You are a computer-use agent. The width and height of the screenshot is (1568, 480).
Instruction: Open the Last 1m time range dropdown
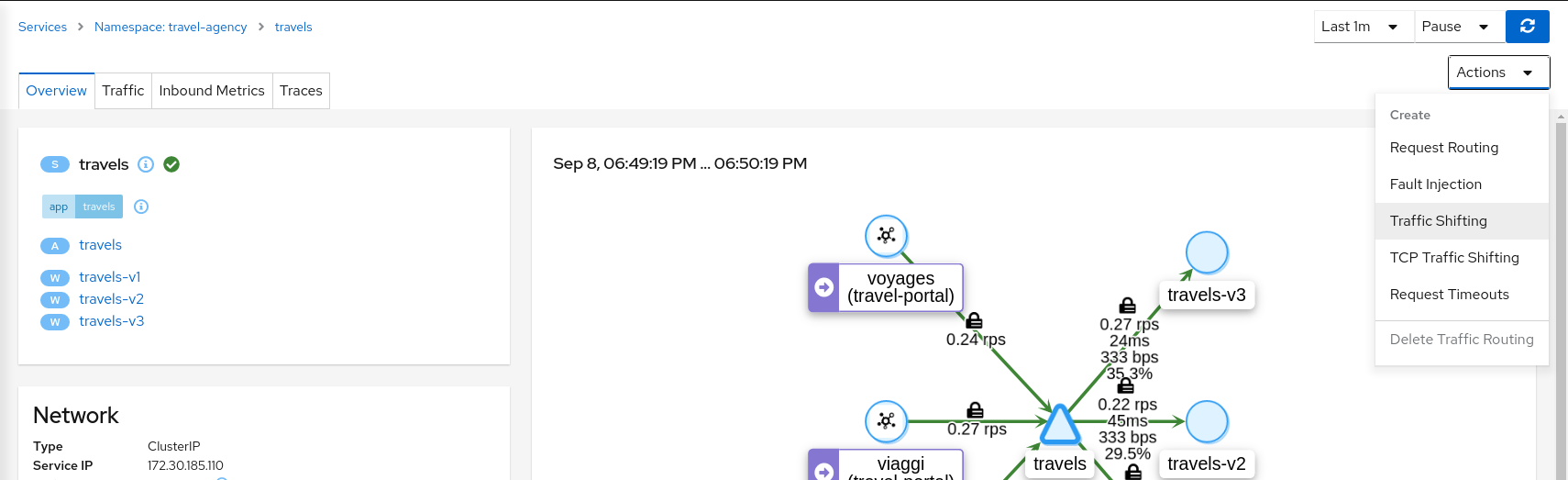(x=1363, y=27)
